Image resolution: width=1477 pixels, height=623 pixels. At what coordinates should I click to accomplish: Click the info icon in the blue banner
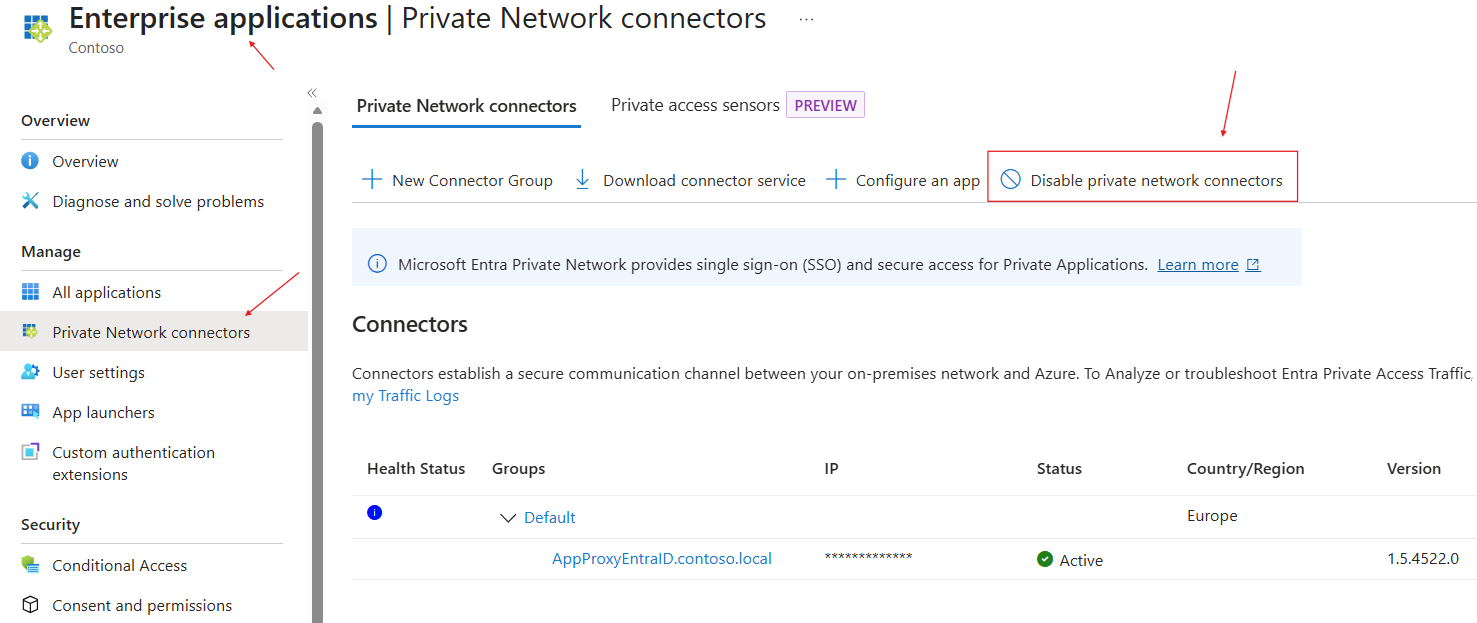(377, 264)
